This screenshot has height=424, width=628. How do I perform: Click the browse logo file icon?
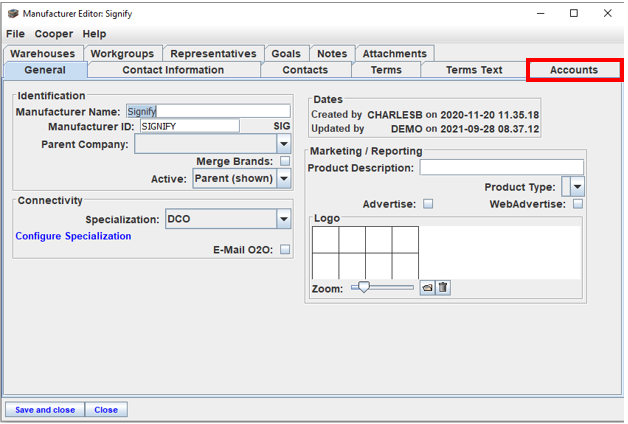pyautogui.click(x=427, y=287)
